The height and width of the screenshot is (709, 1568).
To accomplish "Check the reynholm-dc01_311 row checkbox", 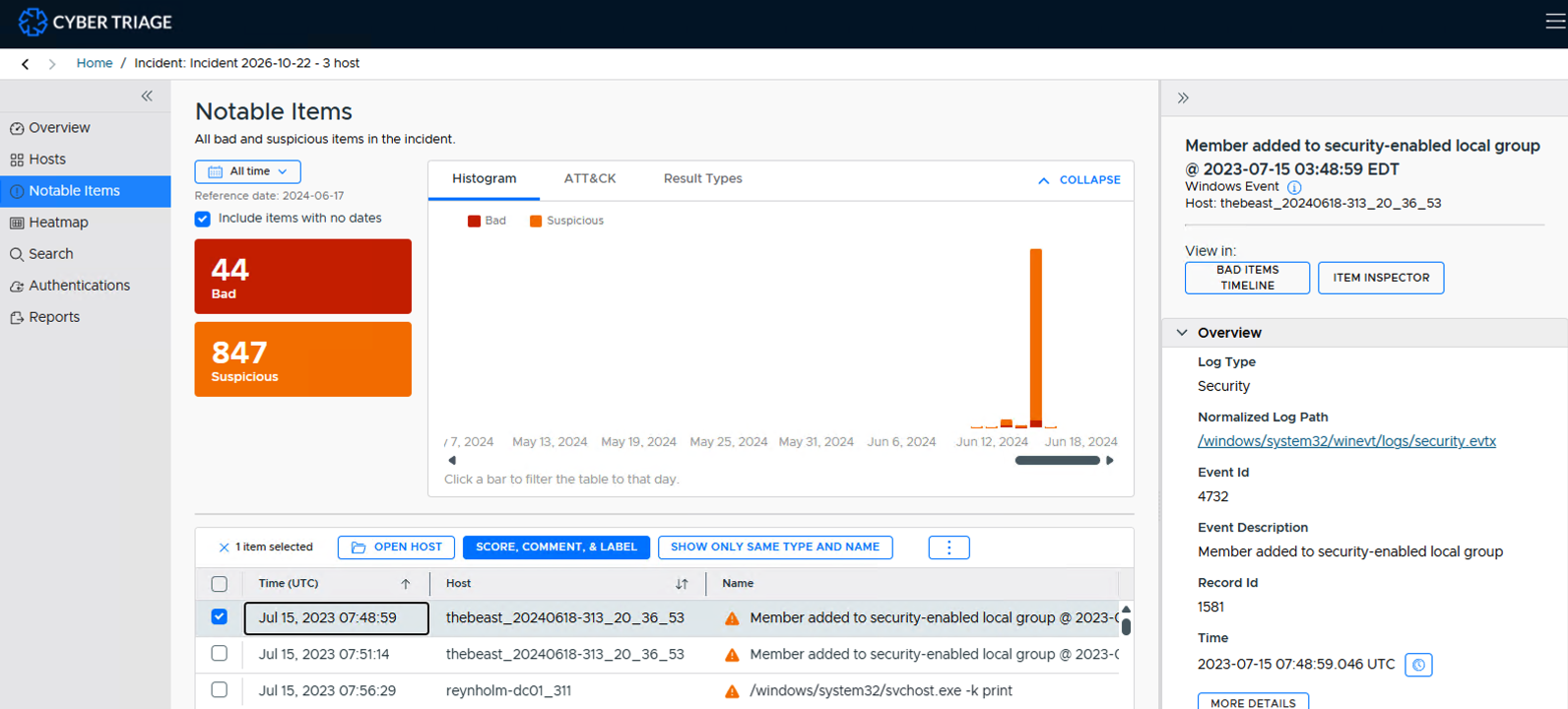I will [220, 690].
